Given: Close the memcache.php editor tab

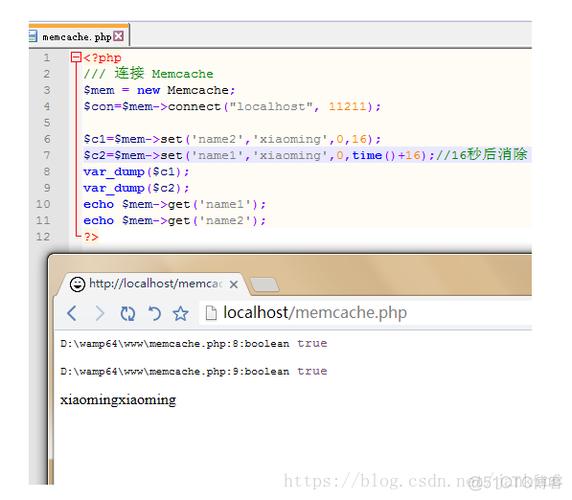Looking at the screenshot, I should (x=118, y=36).
